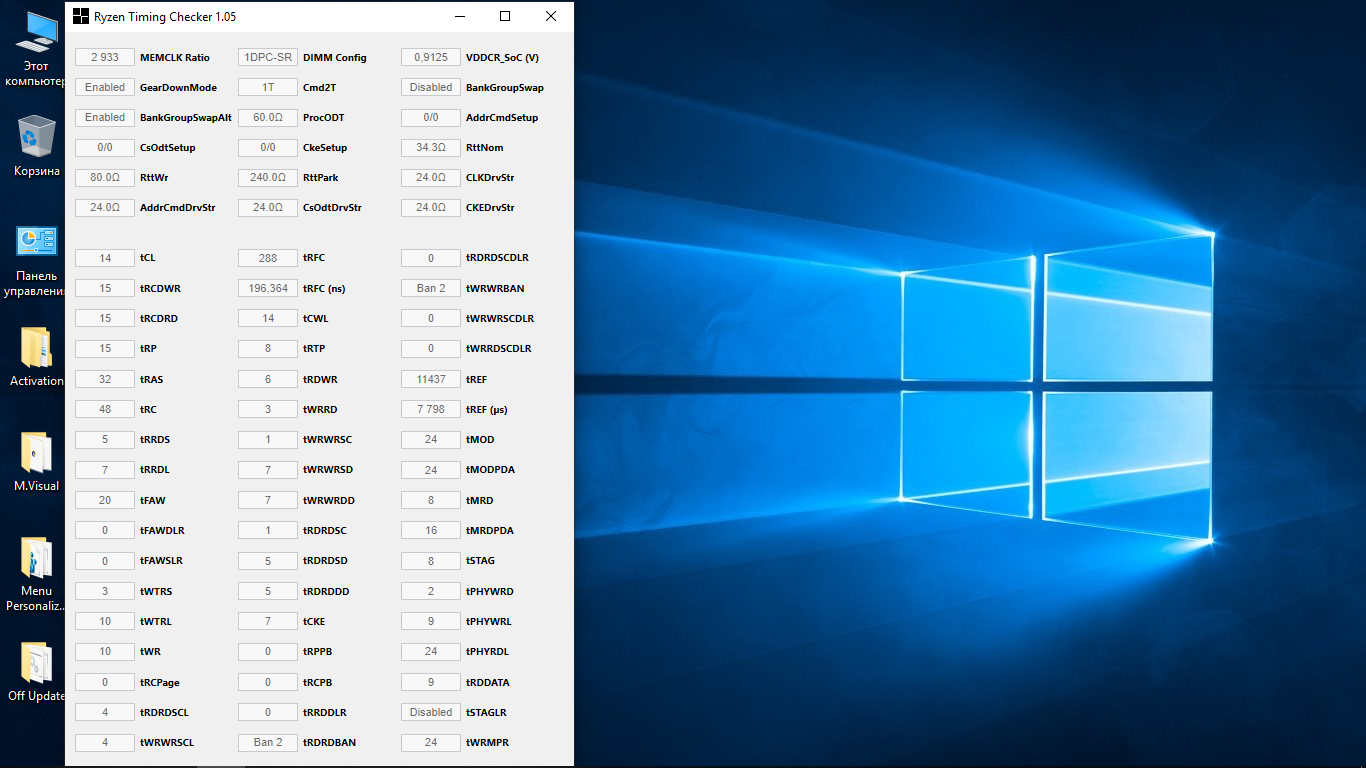Click the Ryzen Timing Checker title bar icon

tap(80, 17)
